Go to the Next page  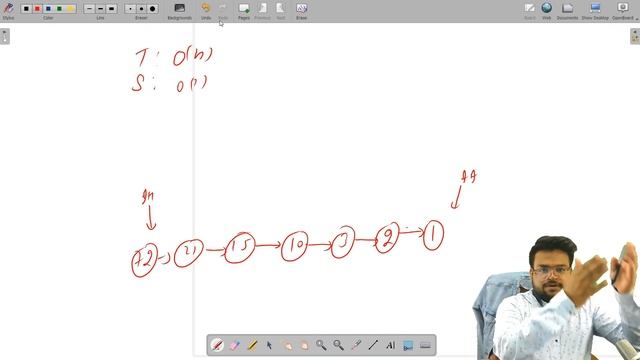pyautogui.click(x=280, y=11)
